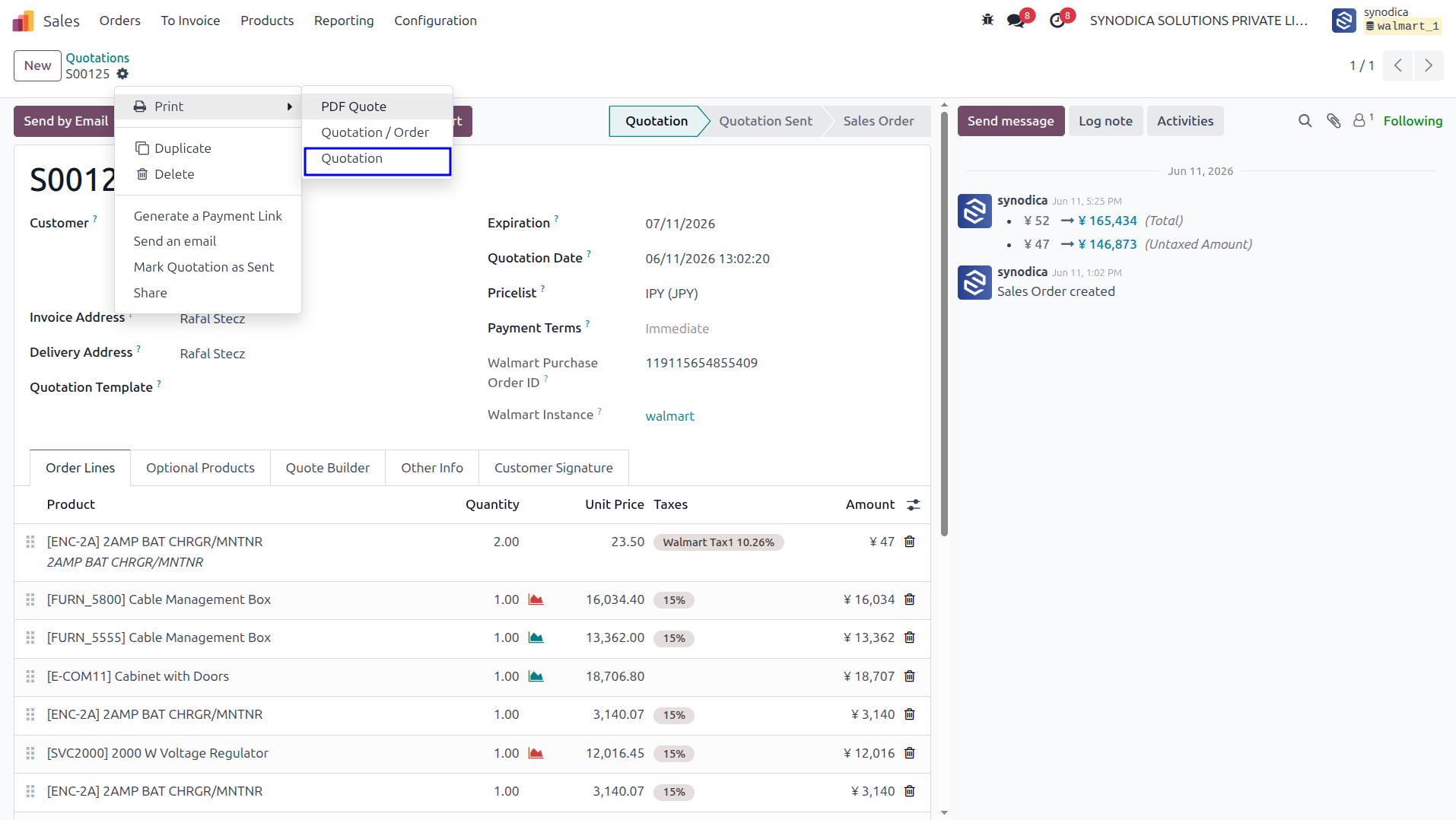Open the walmart instance link
This screenshot has height=820, width=1456.
(669, 416)
